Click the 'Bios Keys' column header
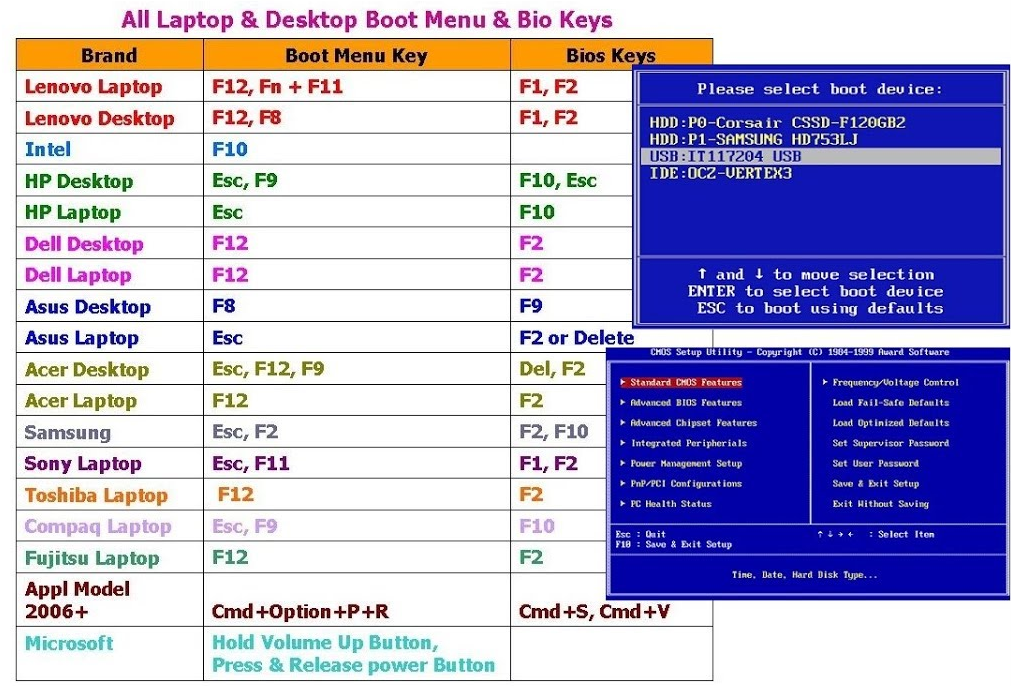1011x686 pixels. coord(610,56)
